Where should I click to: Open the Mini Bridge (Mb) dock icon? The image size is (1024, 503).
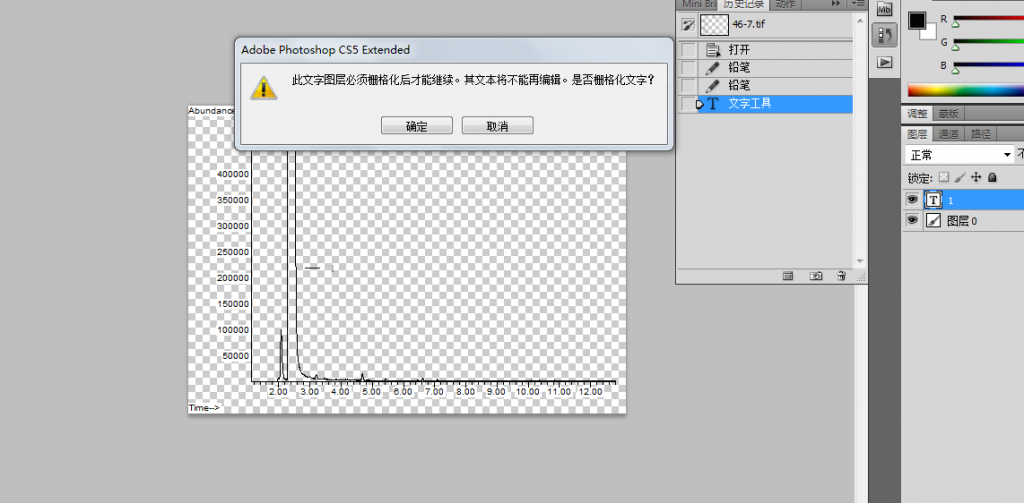[884, 9]
